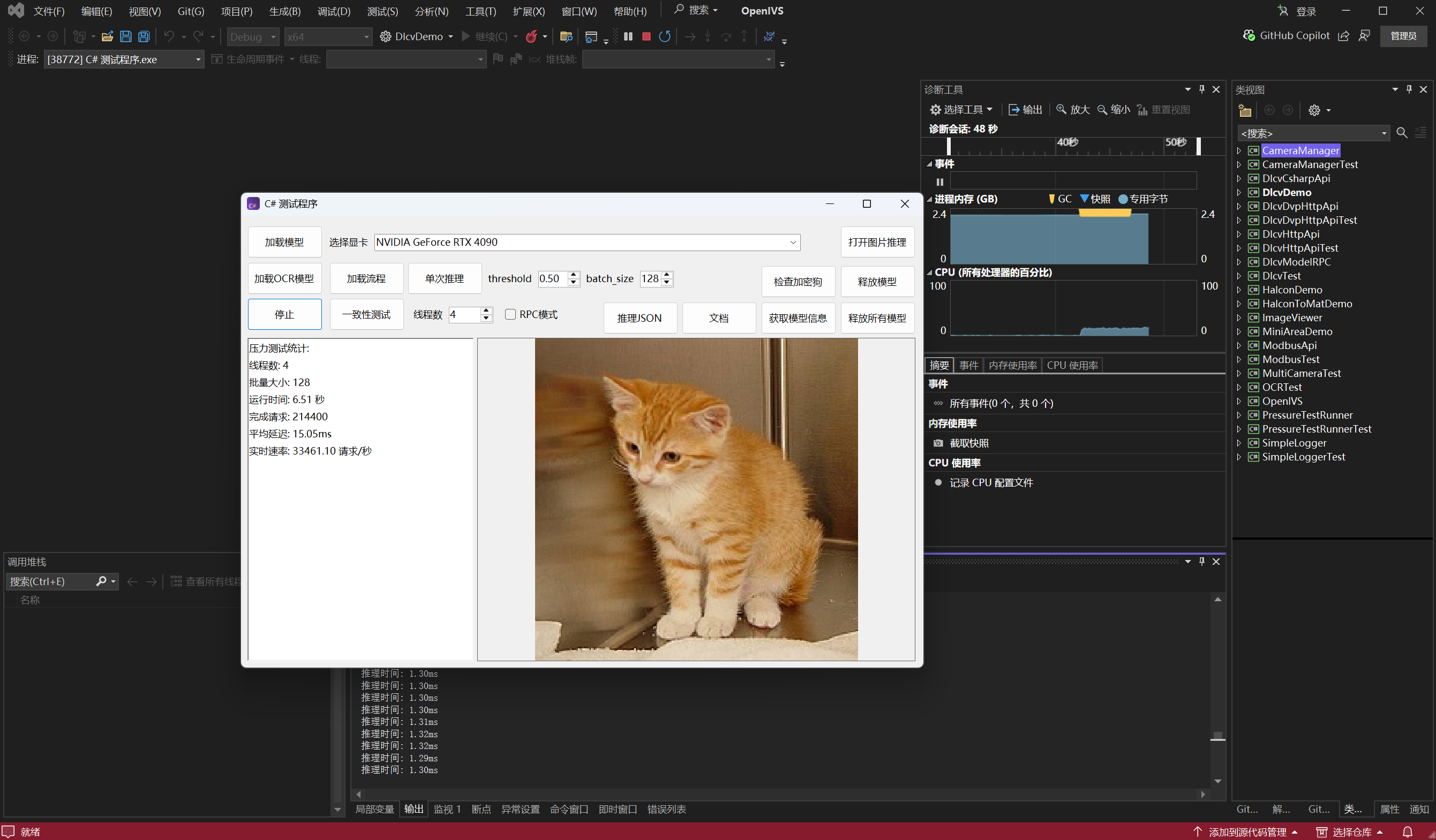Open the NVIDIA GeForce RTX 4090 GPU dropdown
This screenshot has height=840, width=1436.
(793, 243)
